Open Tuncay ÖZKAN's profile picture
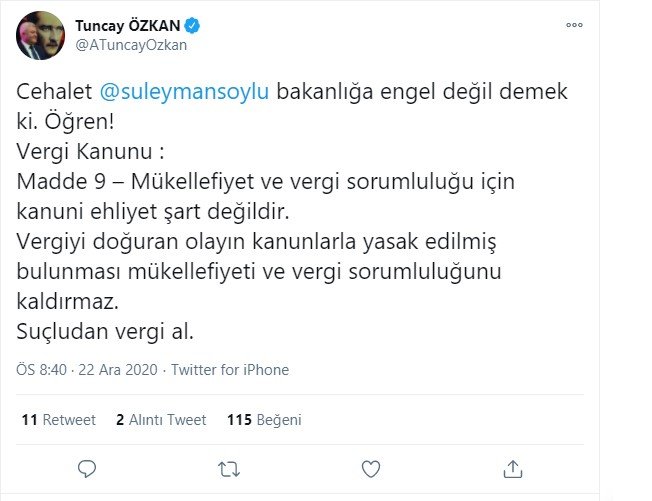Screen dimensions: 652x501 [x=40, y=35]
